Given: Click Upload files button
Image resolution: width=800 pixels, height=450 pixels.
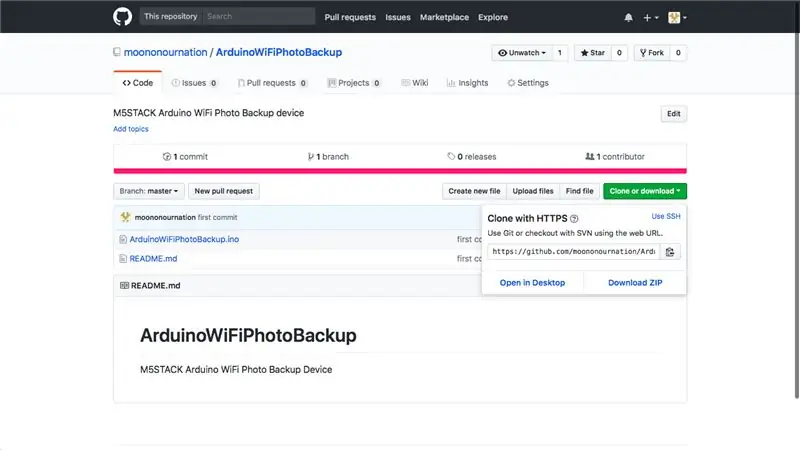Looking at the screenshot, I should [533, 191].
